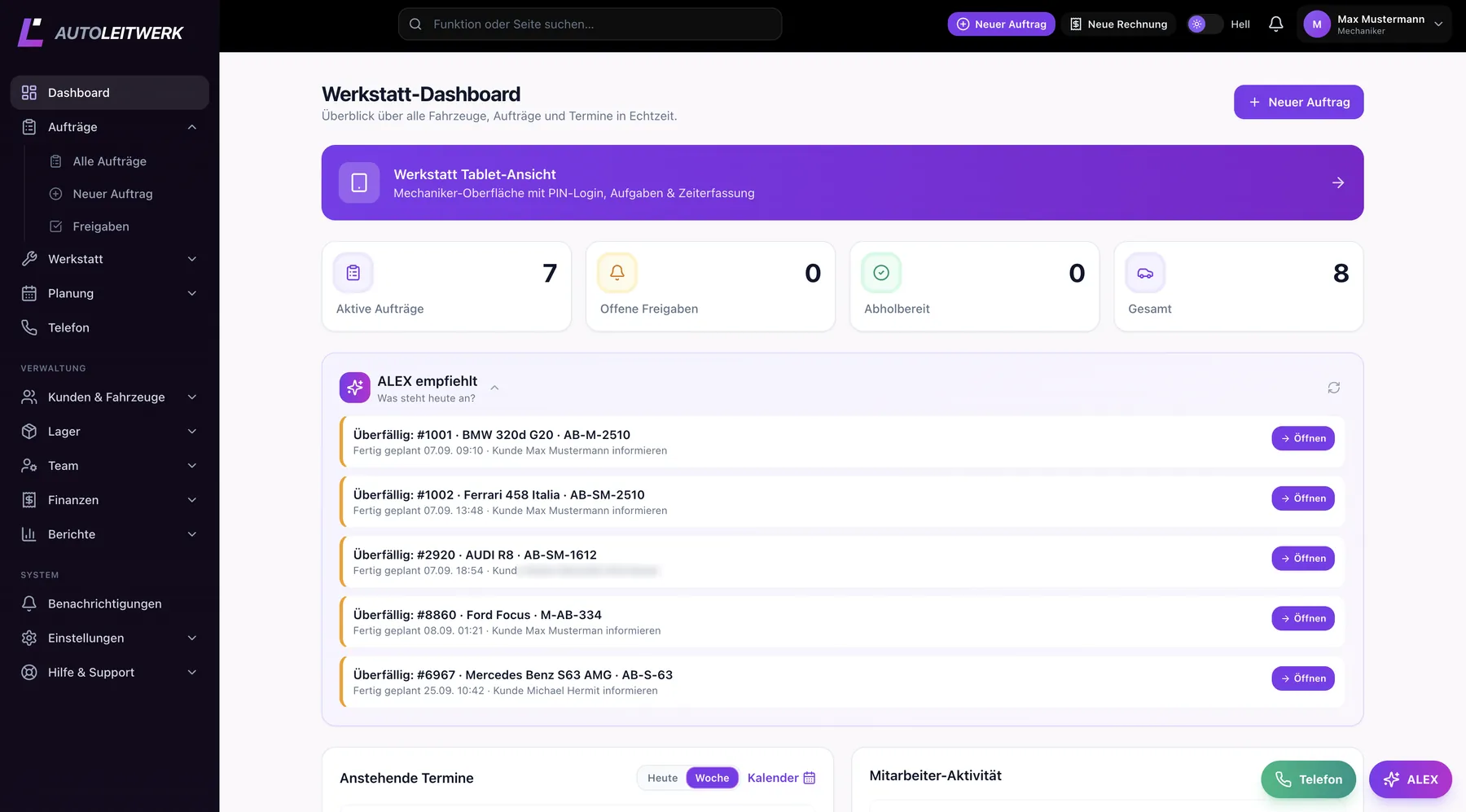This screenshot has height=812, width=1466.
Task: Click Neuer Auftrag button beside the Werkstatt-Dashboard title
Action: (x=1298, y=102)
